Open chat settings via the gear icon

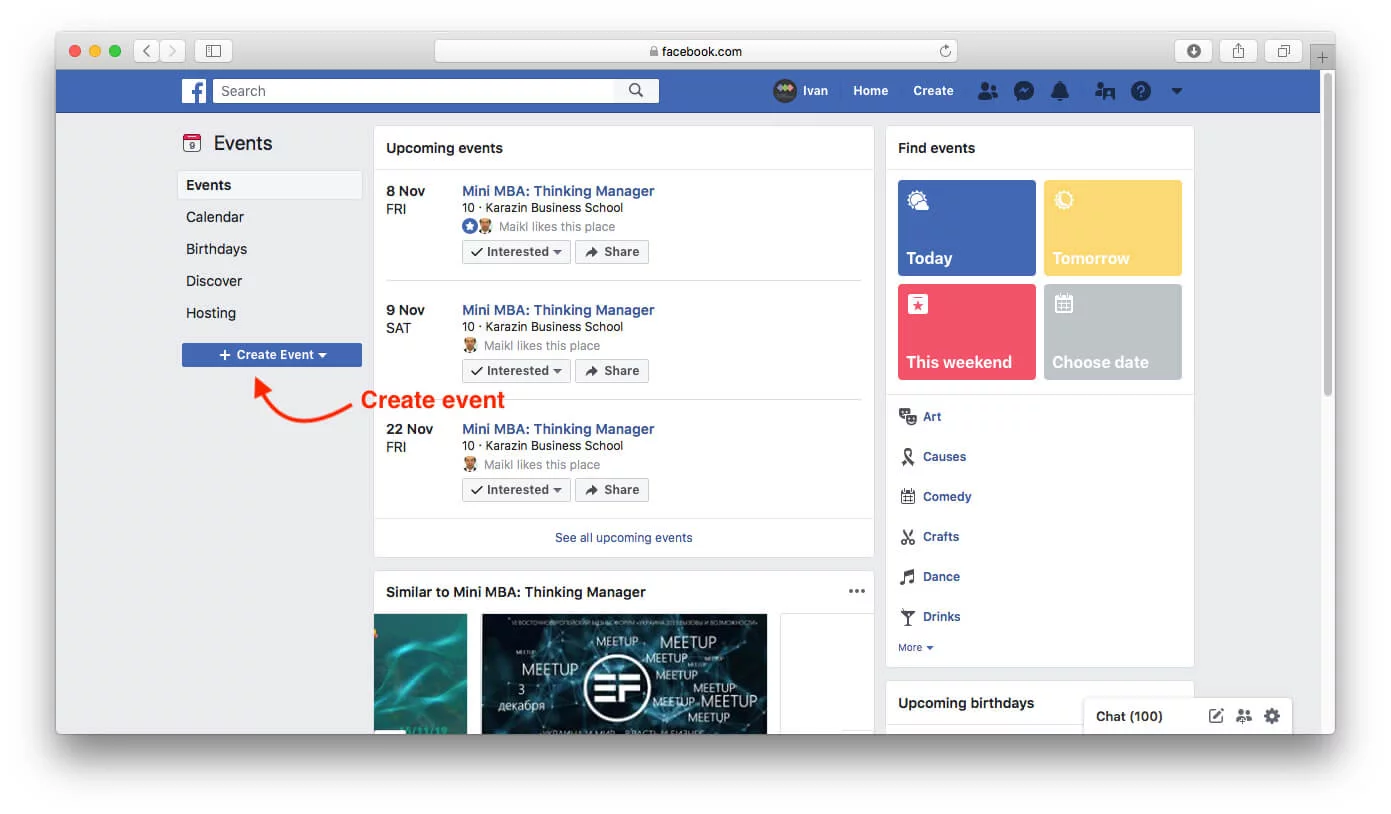(x=1271, y=716)
